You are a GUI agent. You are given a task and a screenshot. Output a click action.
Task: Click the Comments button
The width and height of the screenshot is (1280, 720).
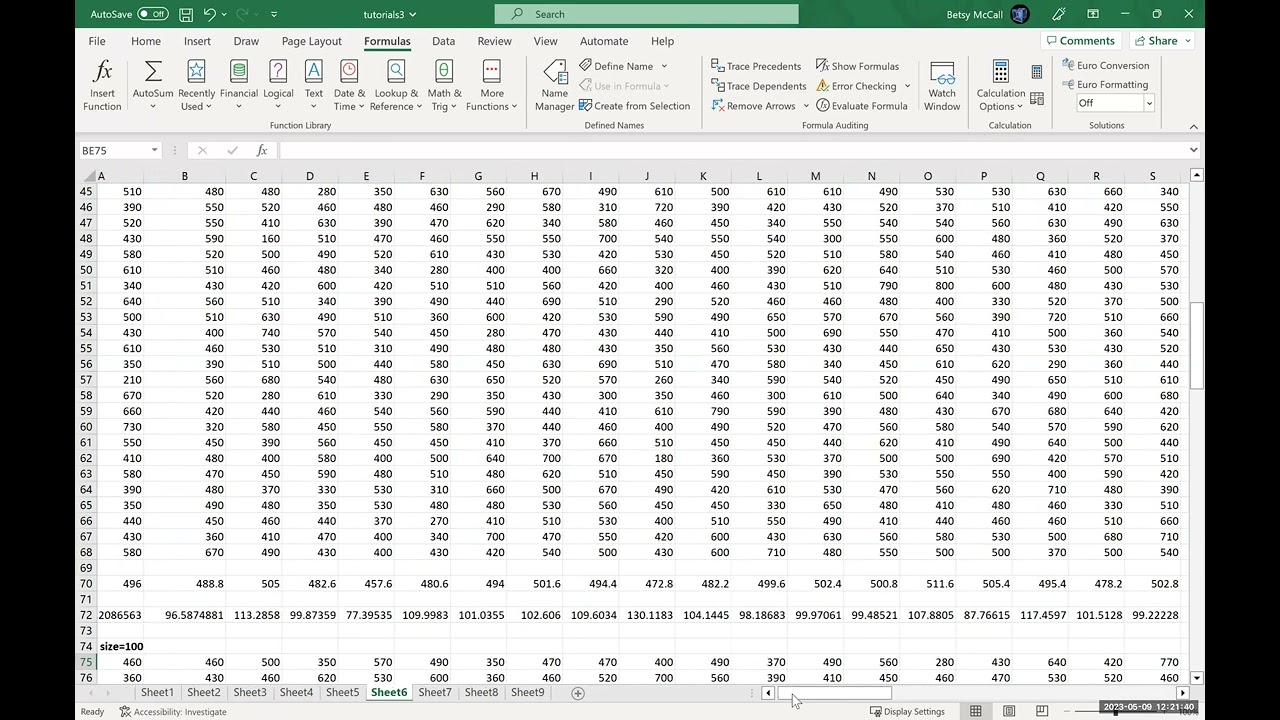(1079, 41)
